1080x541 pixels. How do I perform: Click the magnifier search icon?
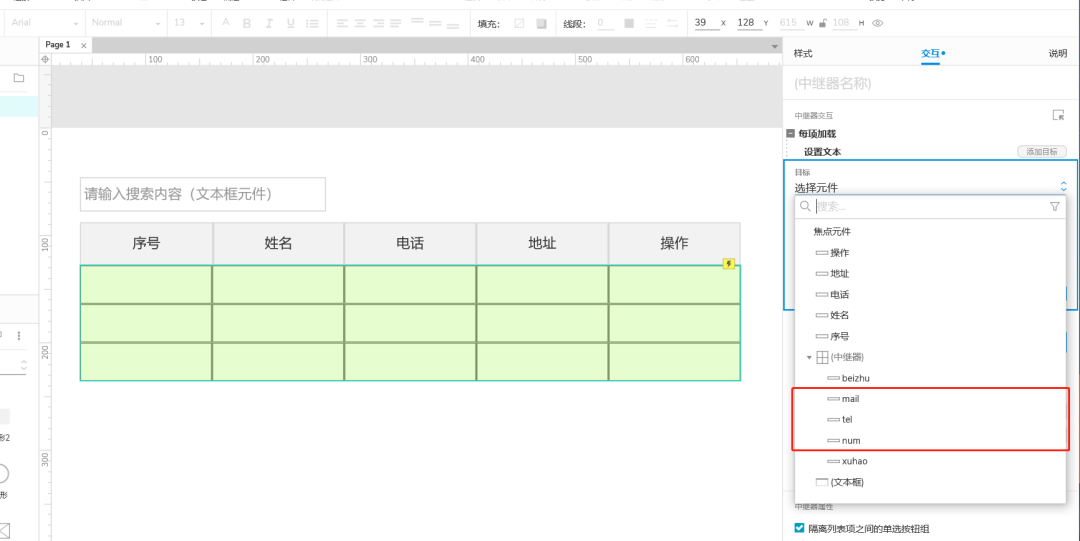click(x=805, y=206)
